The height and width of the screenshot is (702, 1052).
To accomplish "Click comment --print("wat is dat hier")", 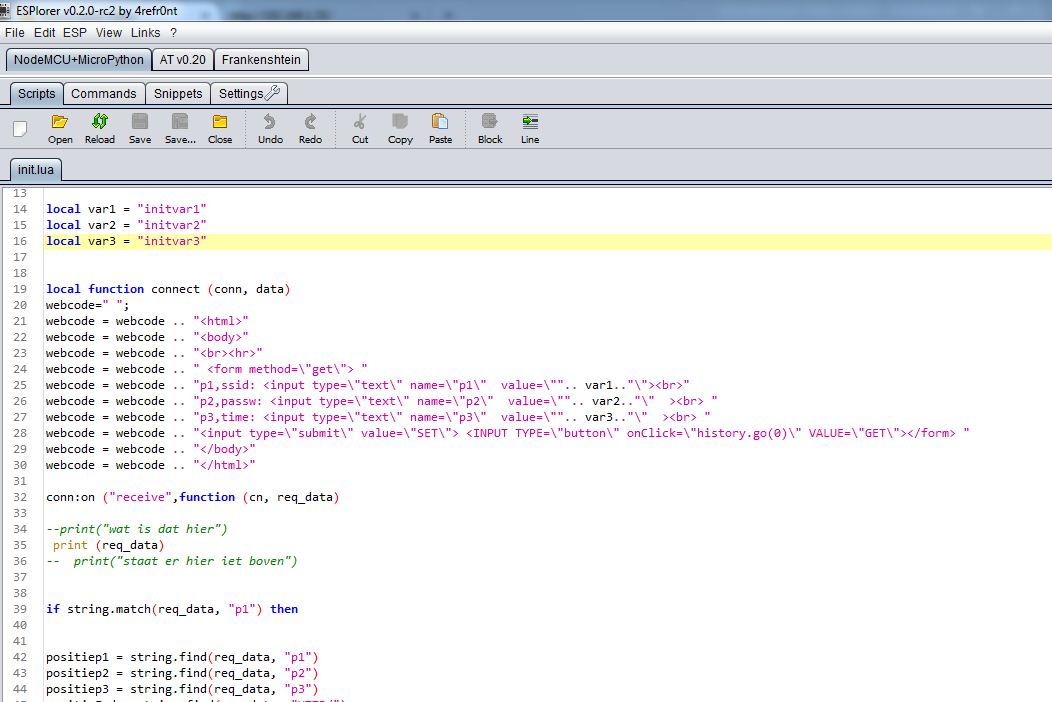I will click(x=137, y=529).
